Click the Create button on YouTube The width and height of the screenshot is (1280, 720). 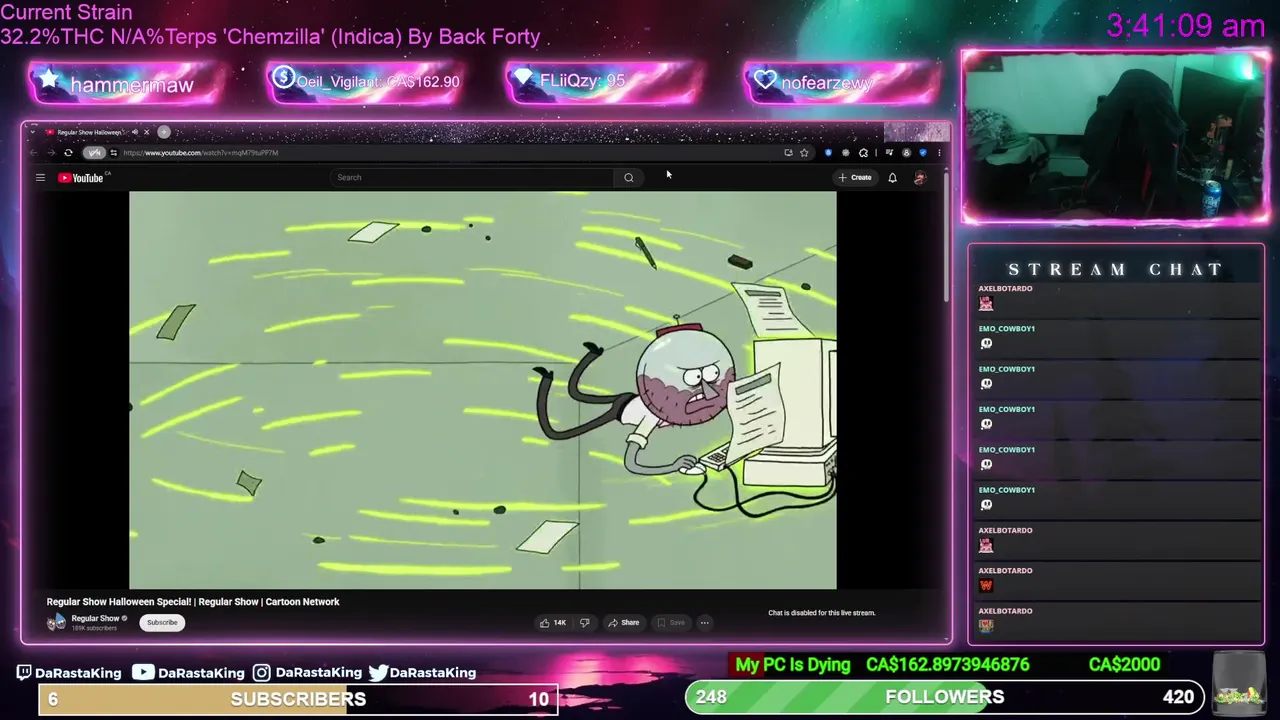(x=855, y=178)
